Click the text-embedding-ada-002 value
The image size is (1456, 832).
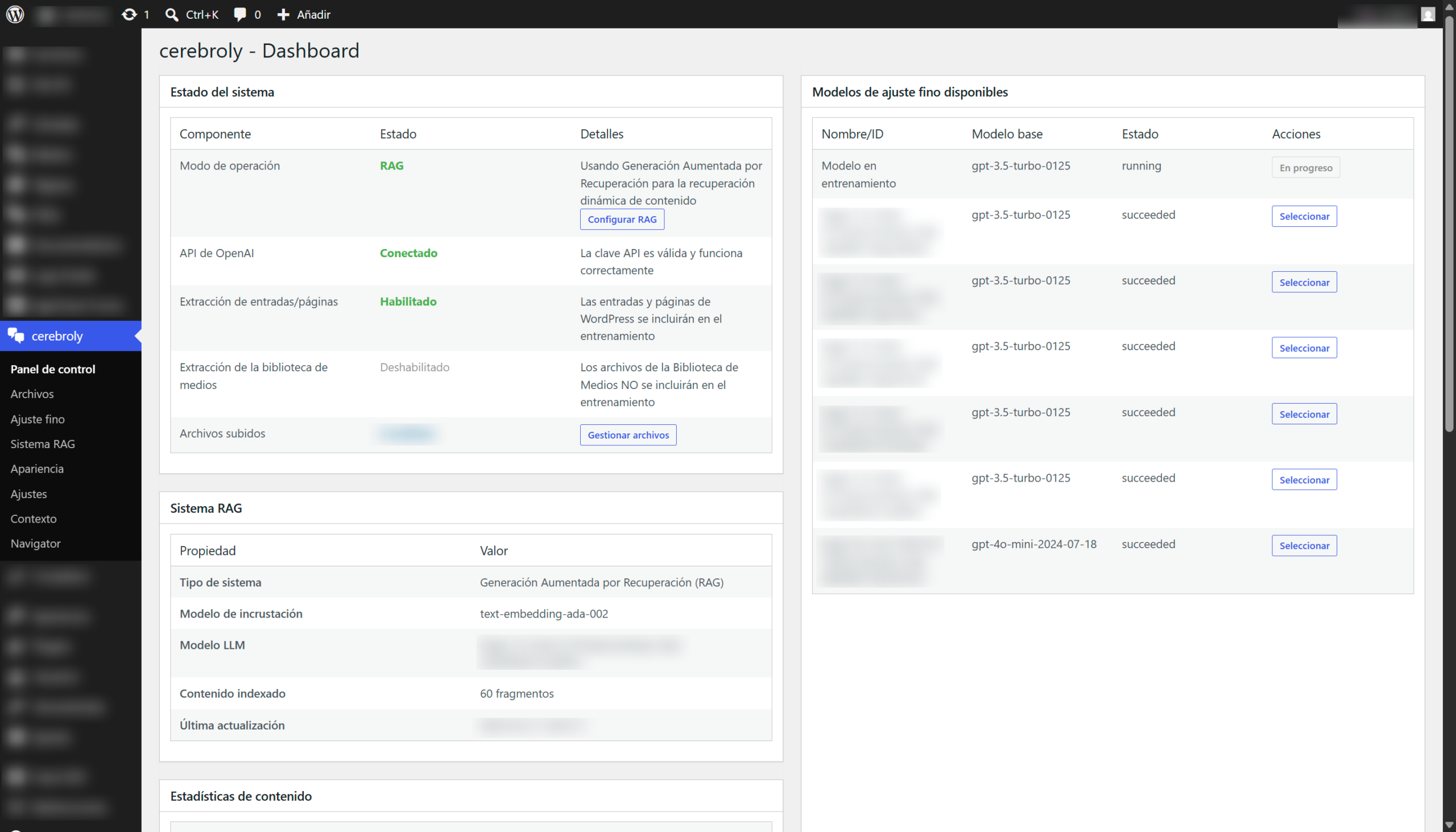544,614
